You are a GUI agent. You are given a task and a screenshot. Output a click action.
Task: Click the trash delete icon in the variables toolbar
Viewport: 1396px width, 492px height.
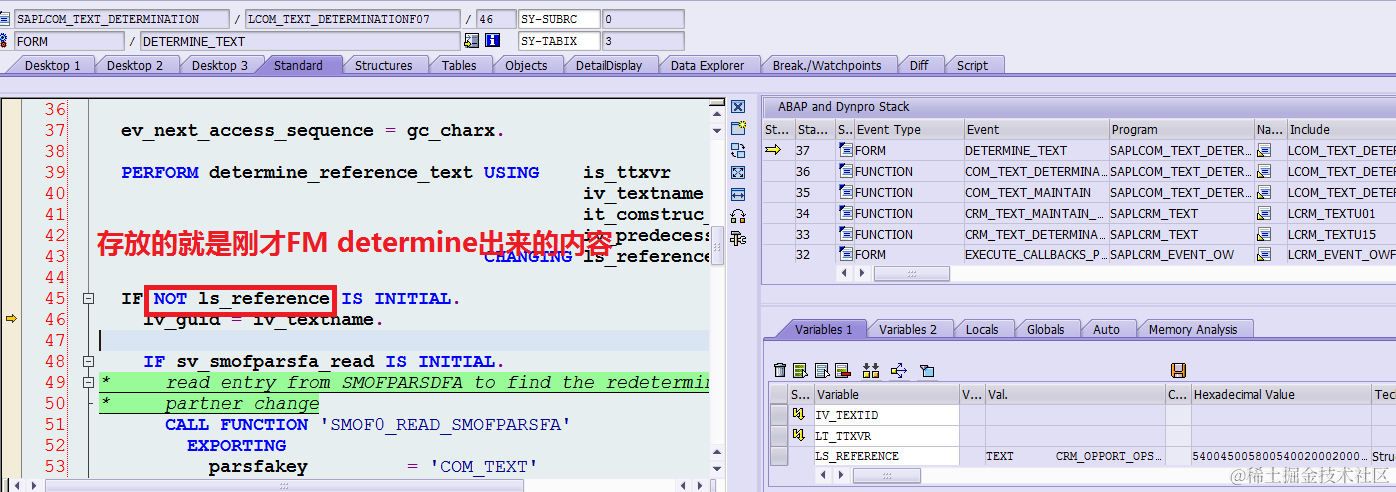coord(780,370)
